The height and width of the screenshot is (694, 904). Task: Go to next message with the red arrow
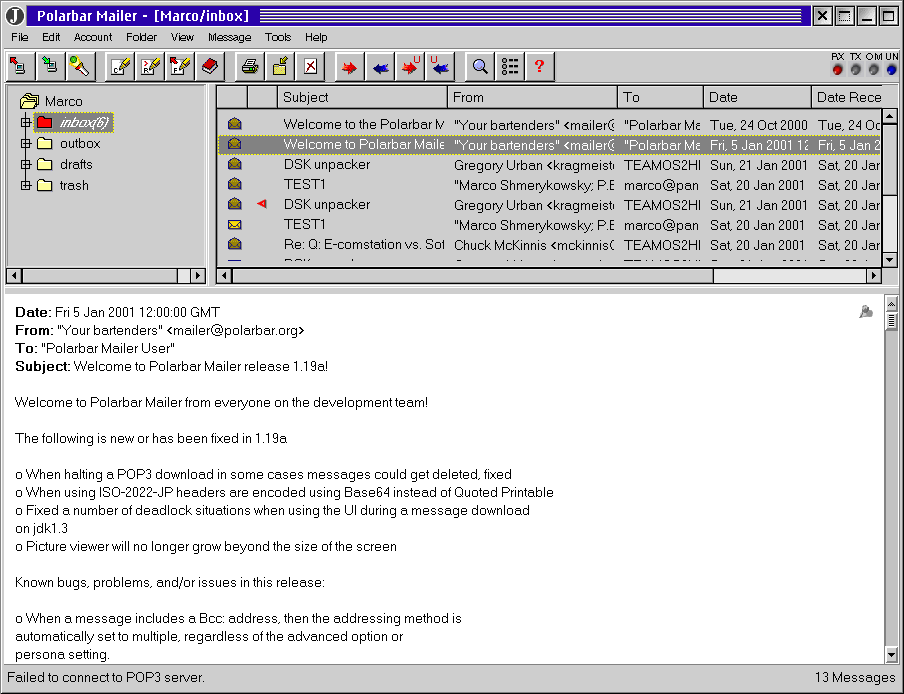(349, 66)
